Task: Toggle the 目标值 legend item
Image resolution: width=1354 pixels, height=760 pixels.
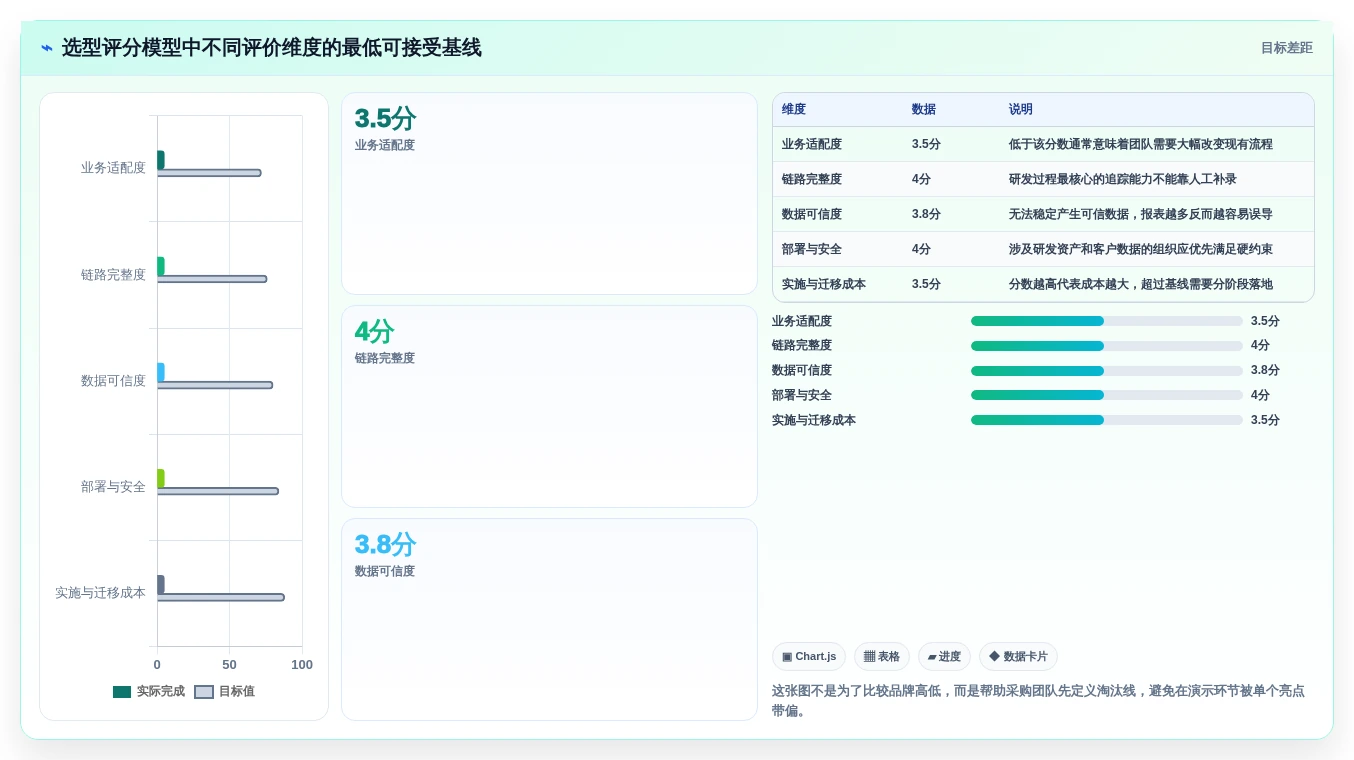Action: 224,691
